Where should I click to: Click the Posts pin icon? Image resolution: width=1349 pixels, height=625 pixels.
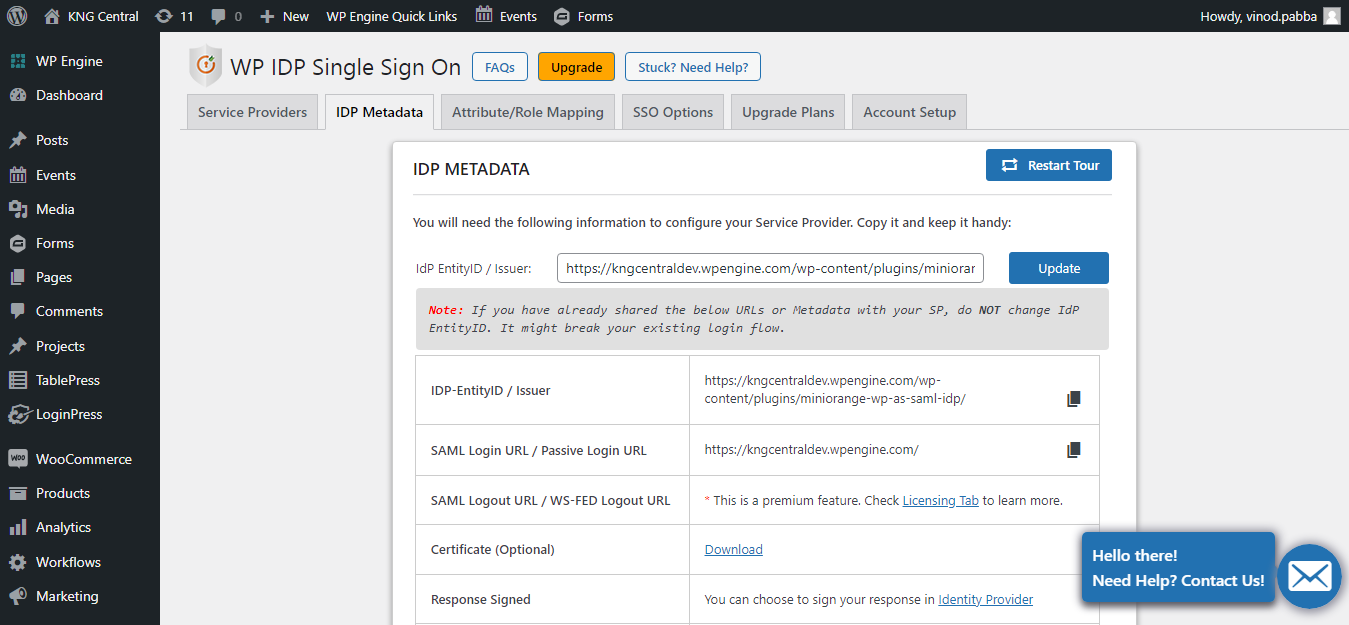[18, 140]
